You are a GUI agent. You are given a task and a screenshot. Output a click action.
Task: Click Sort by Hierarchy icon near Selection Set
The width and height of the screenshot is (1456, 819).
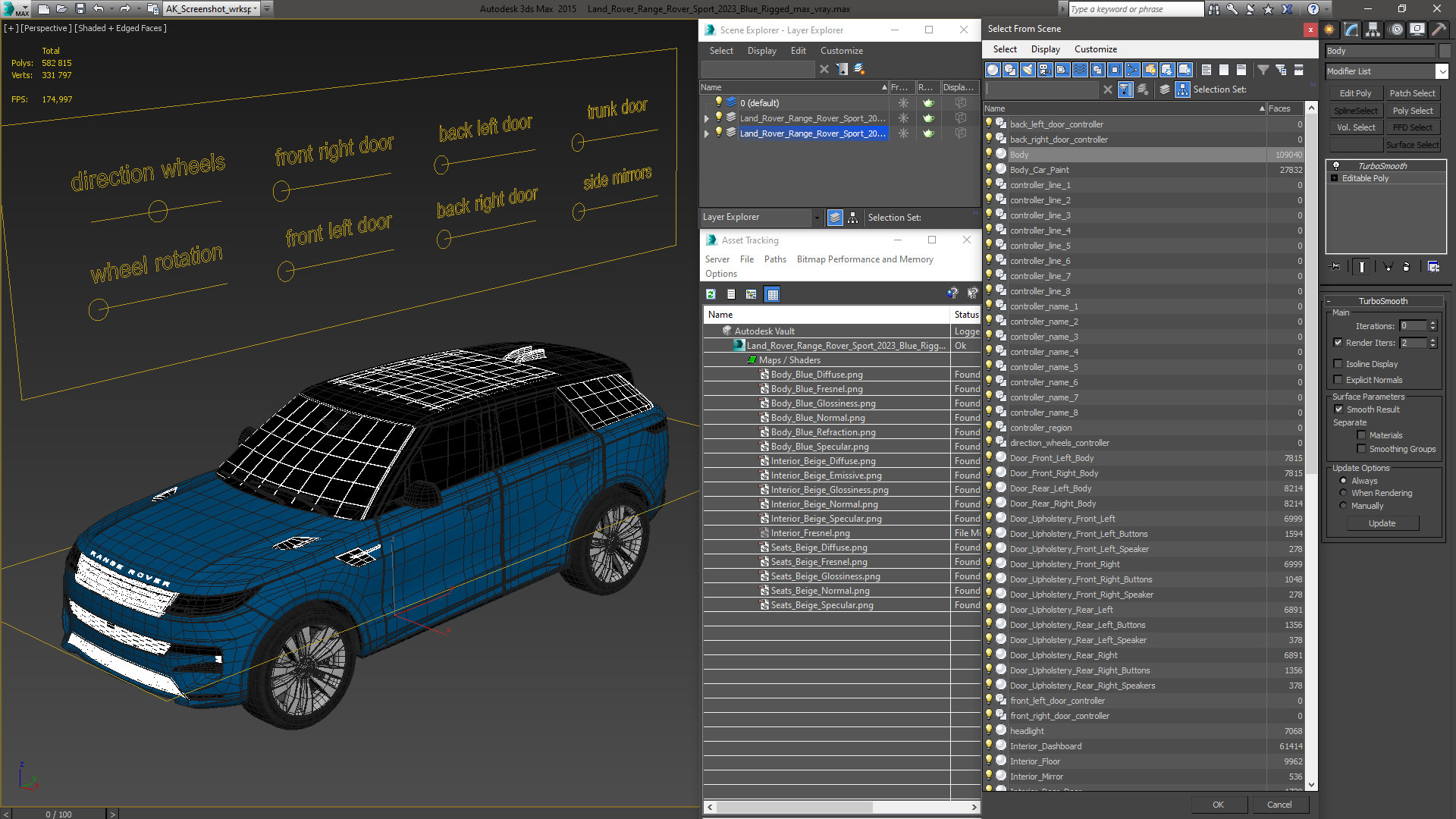(x=1183, y=89)
